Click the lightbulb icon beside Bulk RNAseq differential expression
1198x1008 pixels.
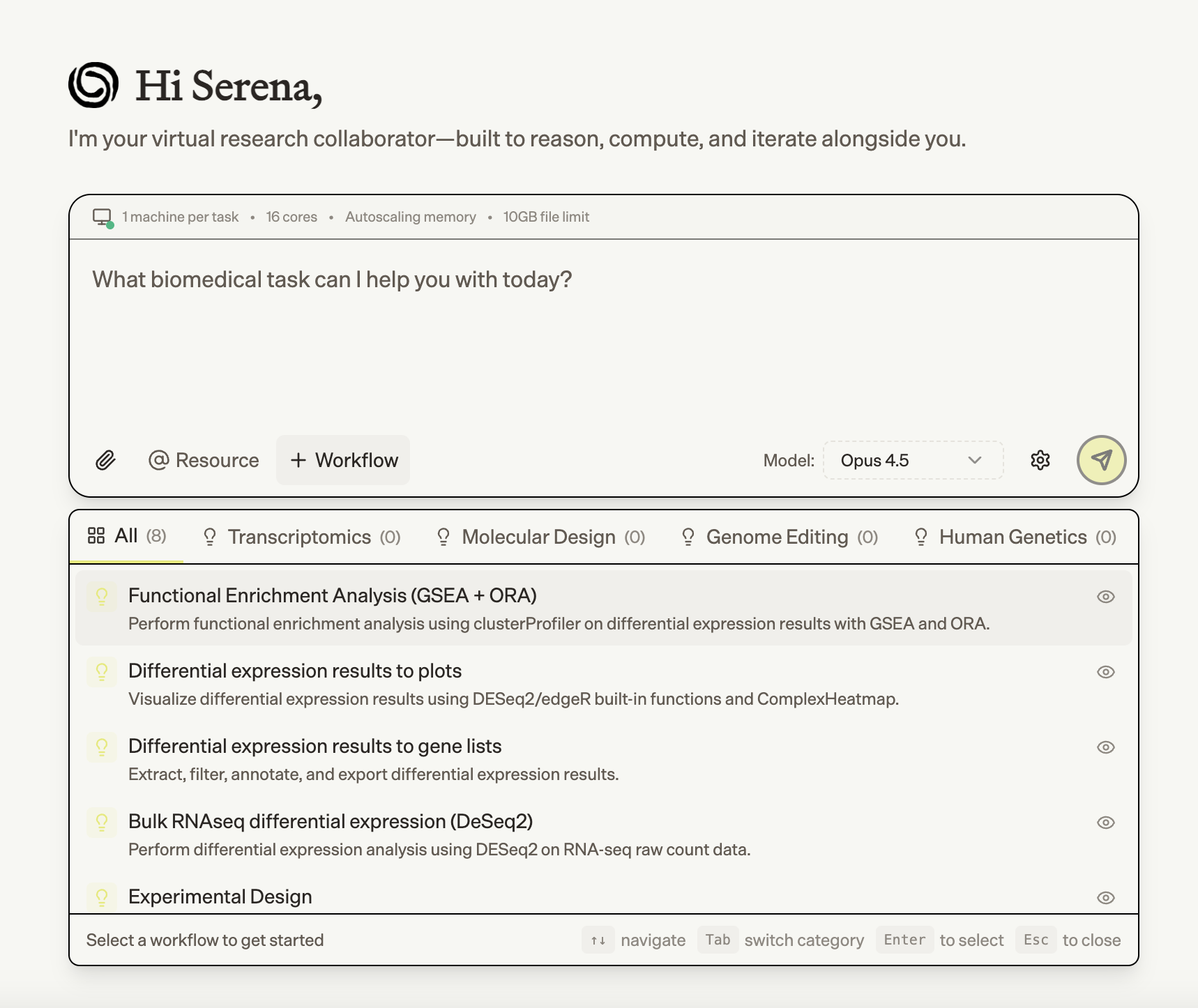(x=102, y=823)
